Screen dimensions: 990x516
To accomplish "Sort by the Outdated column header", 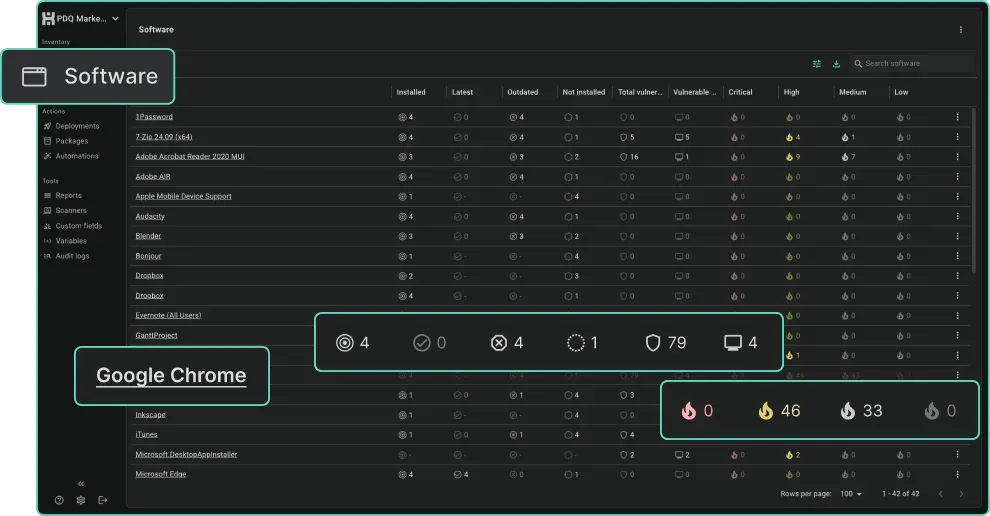I will click(523, 92).
